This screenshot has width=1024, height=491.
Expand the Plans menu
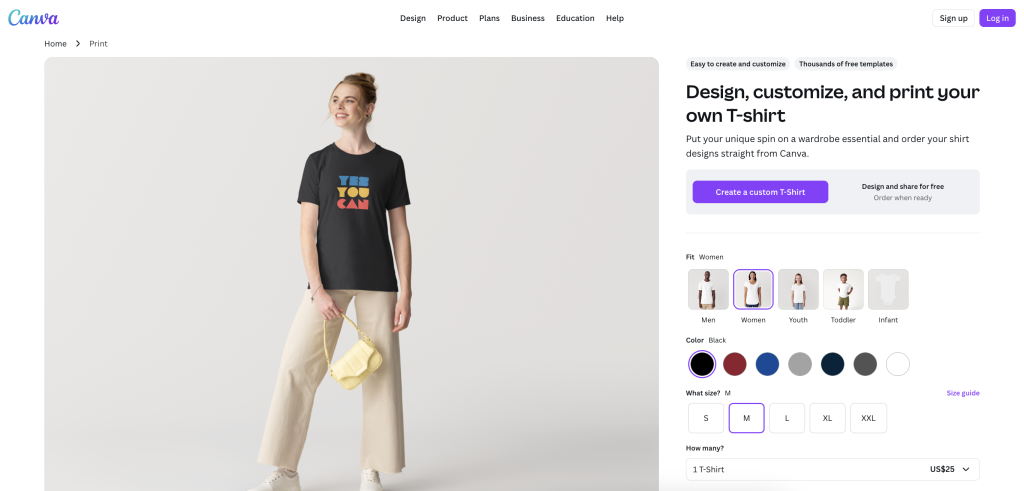pos(489,18)
